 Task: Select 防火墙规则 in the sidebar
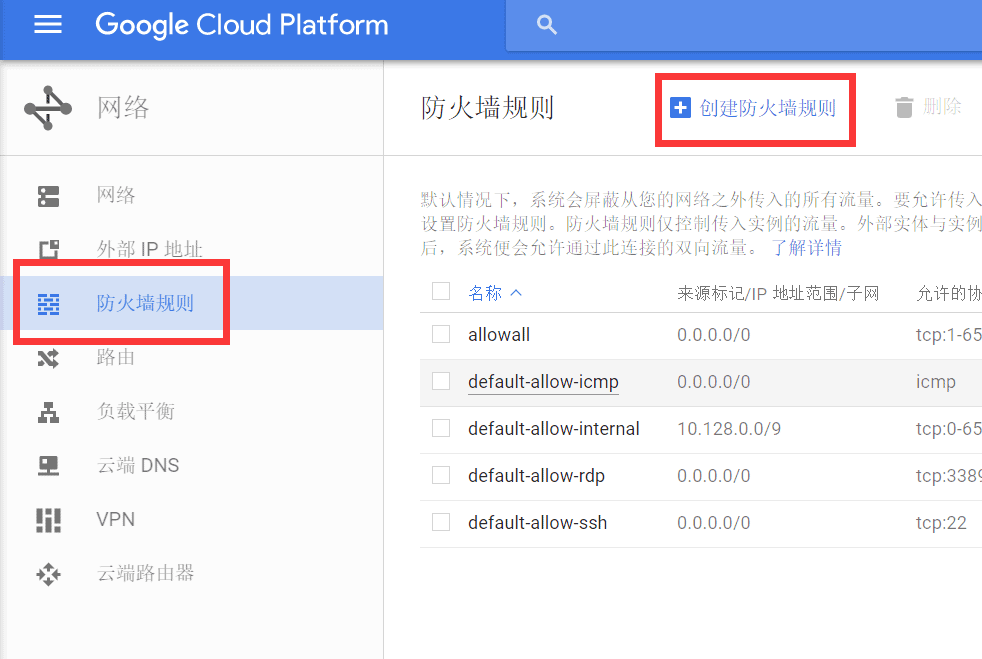tap(145, 303)
